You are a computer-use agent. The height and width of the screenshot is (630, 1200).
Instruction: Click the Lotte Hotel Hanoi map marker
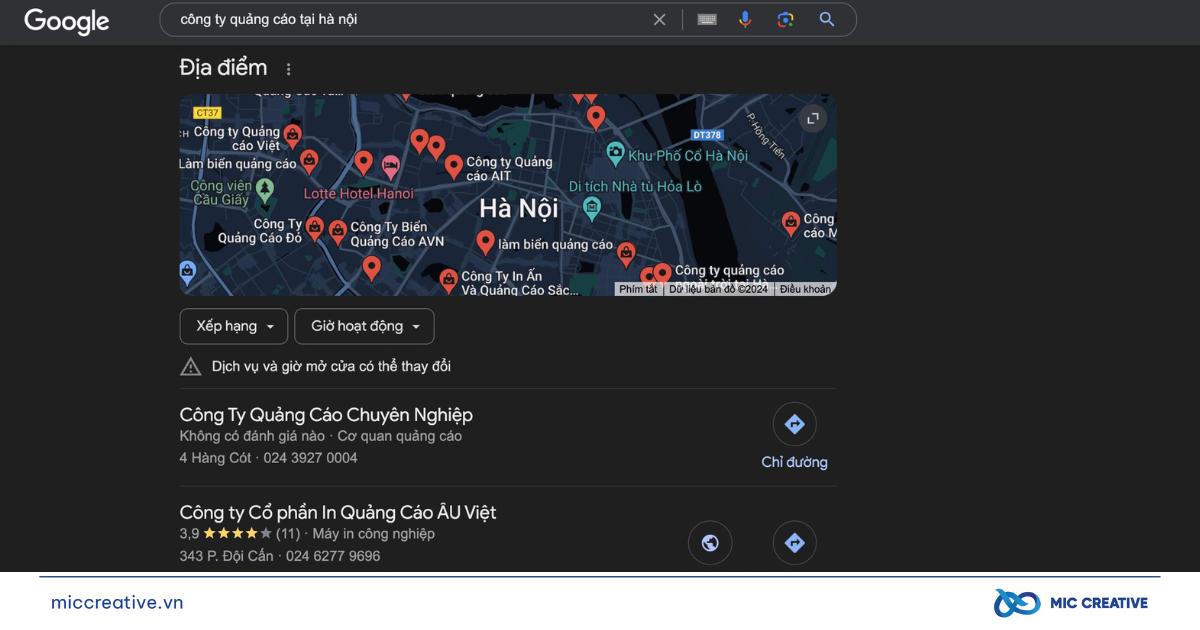(390, 166)
